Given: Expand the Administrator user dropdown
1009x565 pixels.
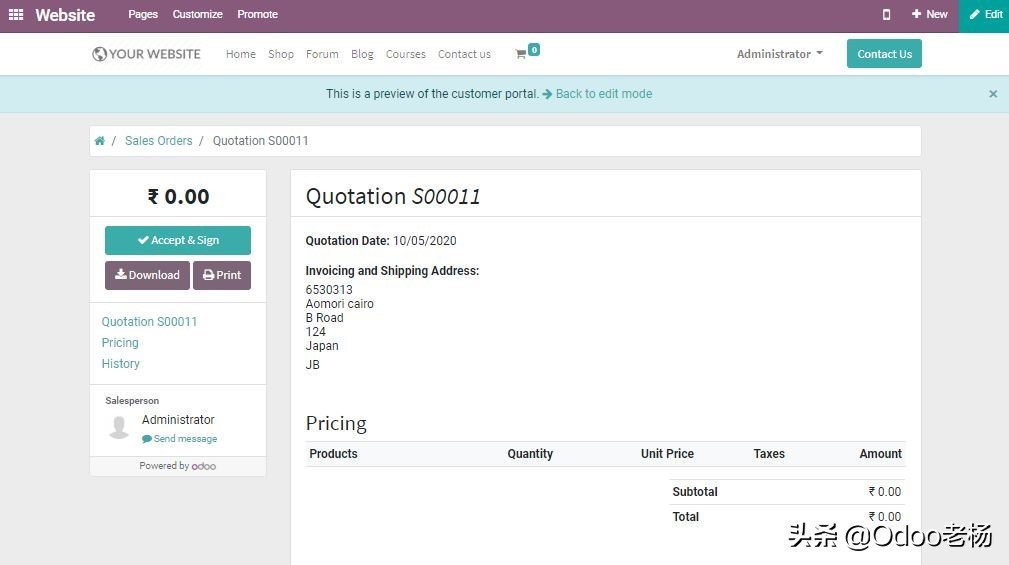Looking at the screenshot, I should click(779, 54).
